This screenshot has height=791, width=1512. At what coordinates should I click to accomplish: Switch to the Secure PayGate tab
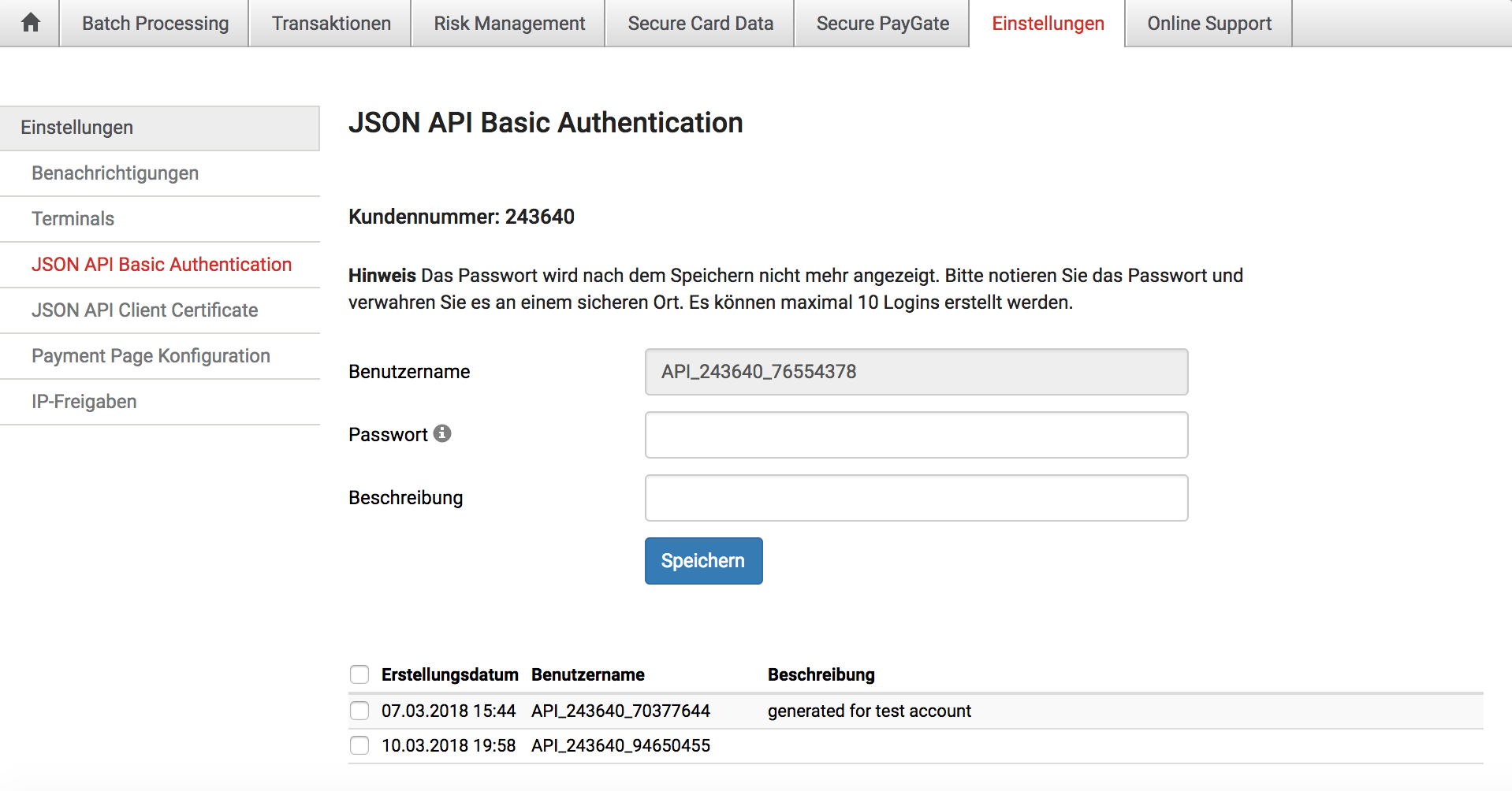coord(881,23)
